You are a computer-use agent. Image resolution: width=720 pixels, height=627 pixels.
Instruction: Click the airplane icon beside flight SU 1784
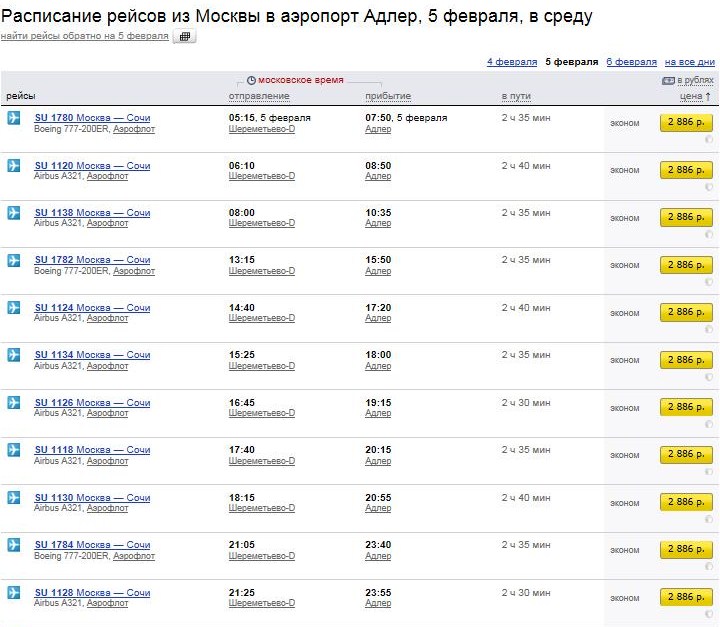pyautogui.click(x=14, y=545)
